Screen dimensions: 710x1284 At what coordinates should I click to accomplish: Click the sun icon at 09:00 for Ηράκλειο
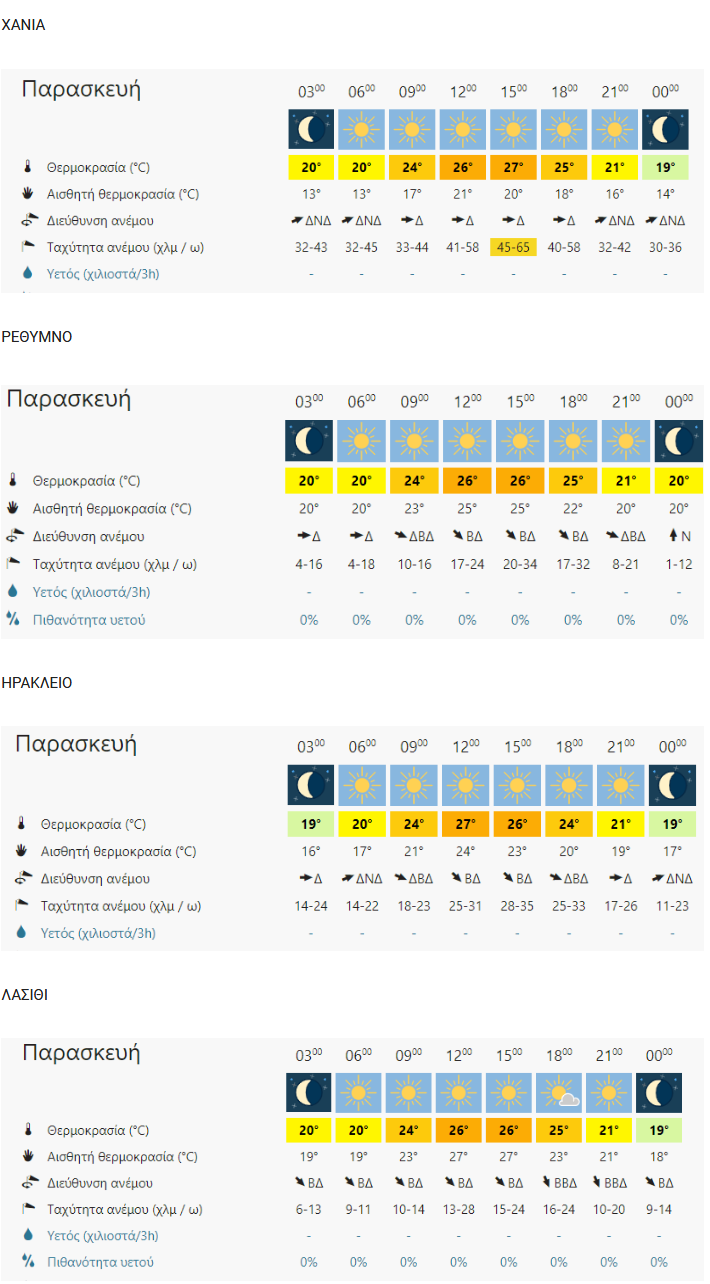[x=414, y=785]
